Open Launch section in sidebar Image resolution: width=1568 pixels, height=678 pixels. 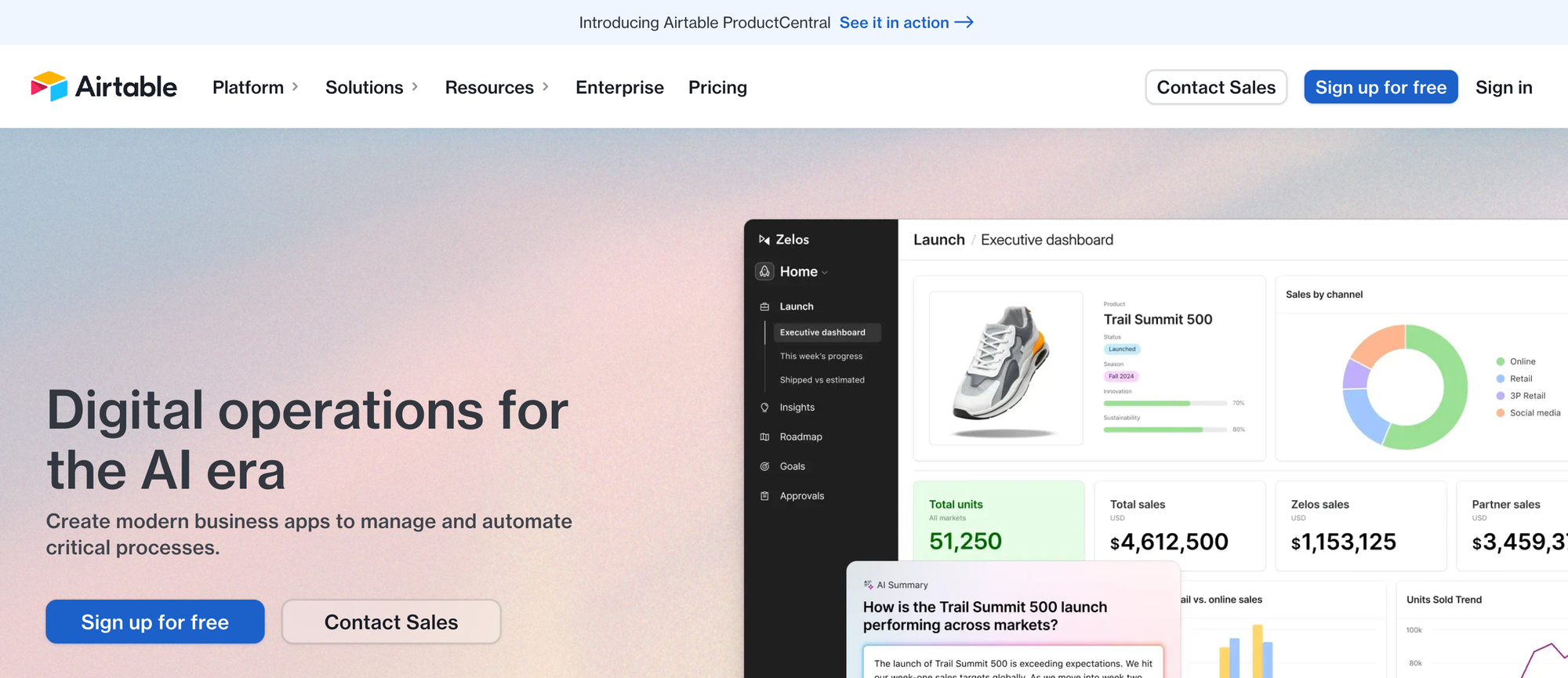pos(797,306)
